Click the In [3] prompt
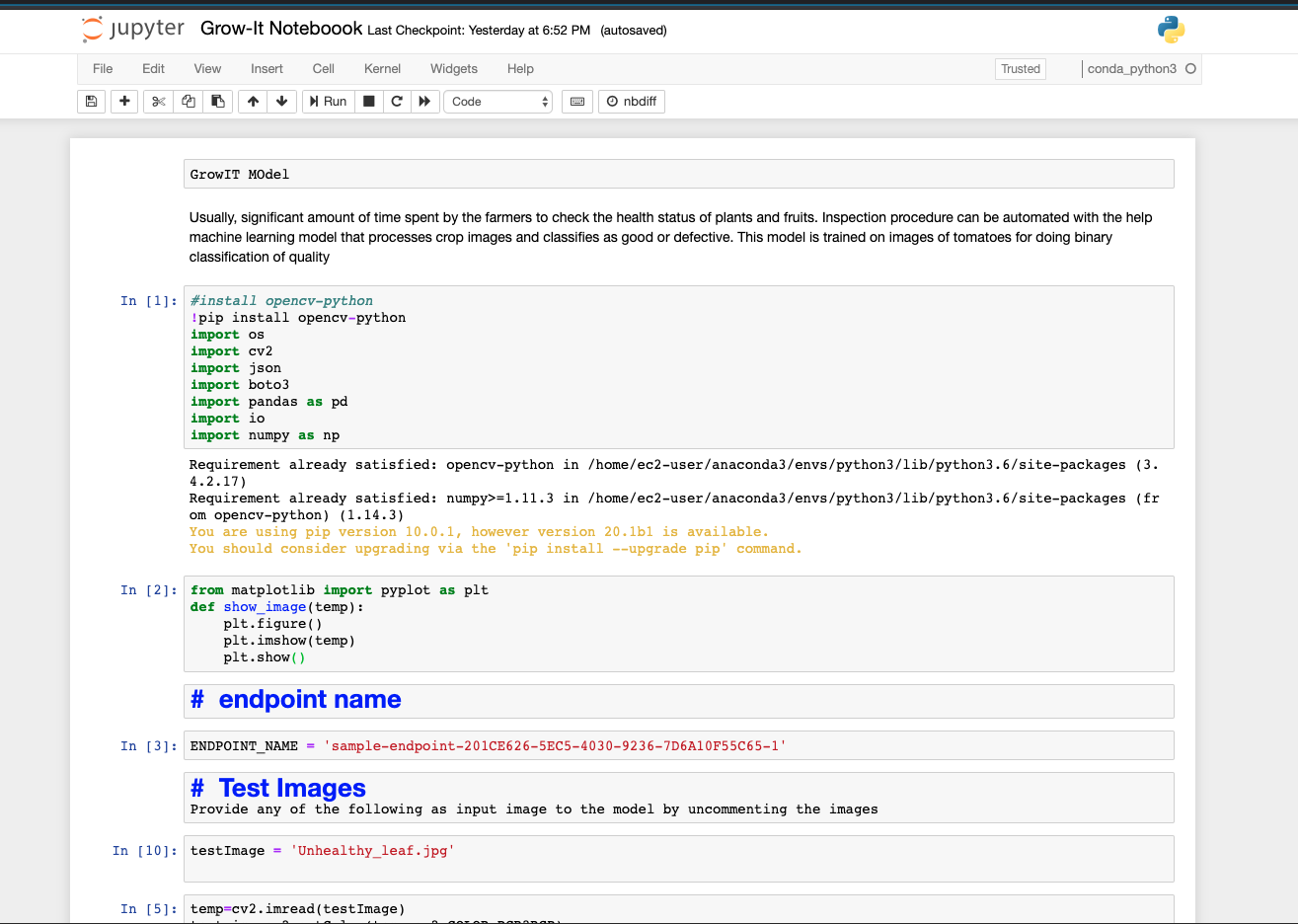 149,746
